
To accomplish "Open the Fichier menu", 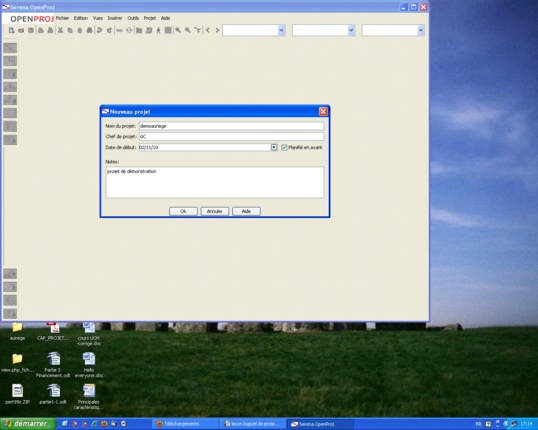I will [x=62, y=18].
